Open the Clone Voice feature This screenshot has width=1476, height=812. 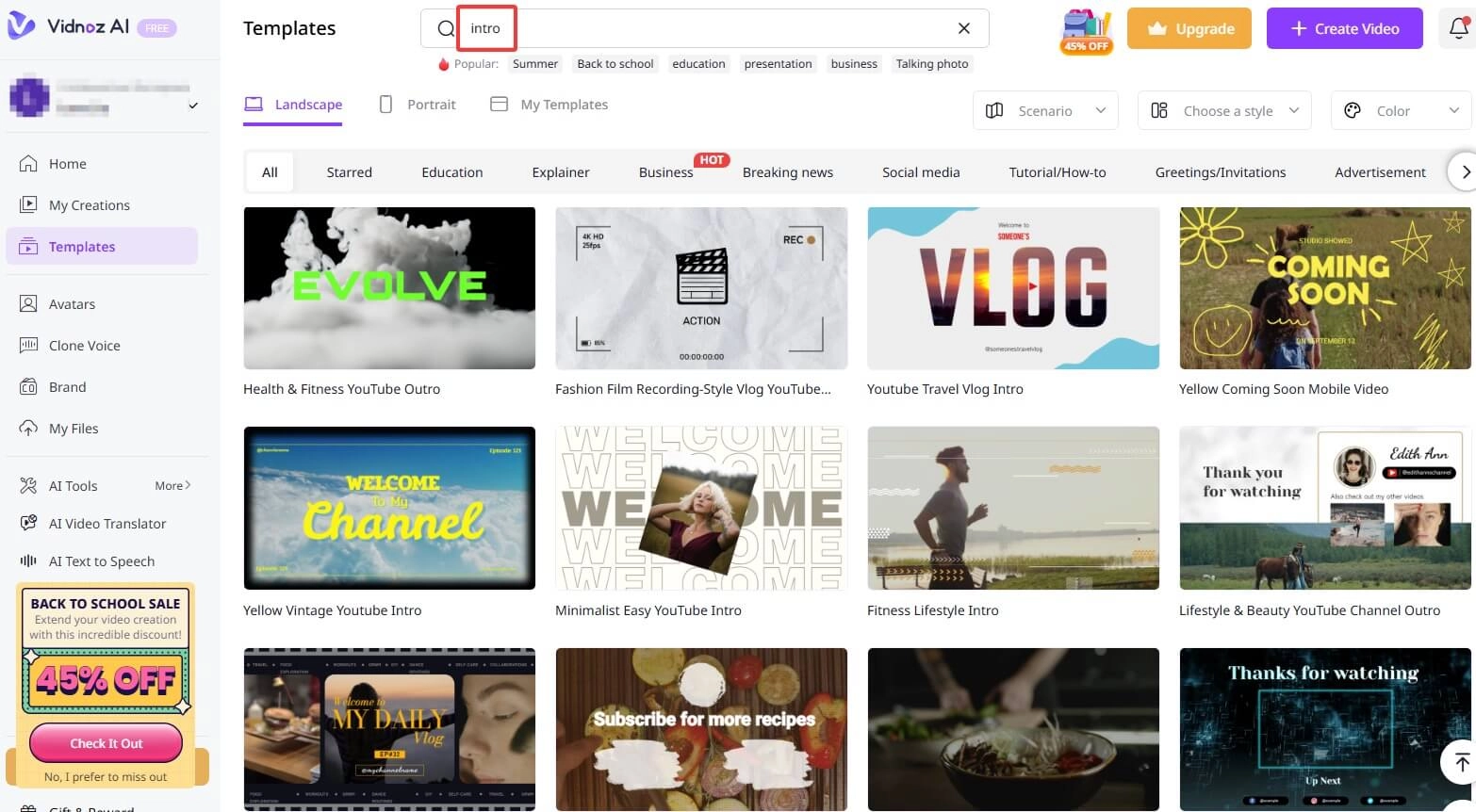[84, 345]
